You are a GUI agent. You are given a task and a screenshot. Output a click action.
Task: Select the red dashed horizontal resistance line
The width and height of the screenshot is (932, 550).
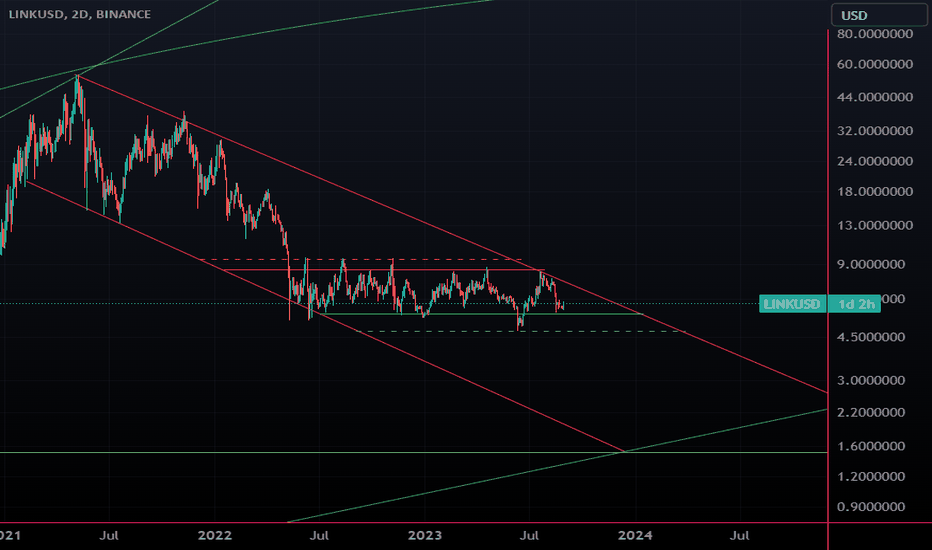tap(360, 259)
